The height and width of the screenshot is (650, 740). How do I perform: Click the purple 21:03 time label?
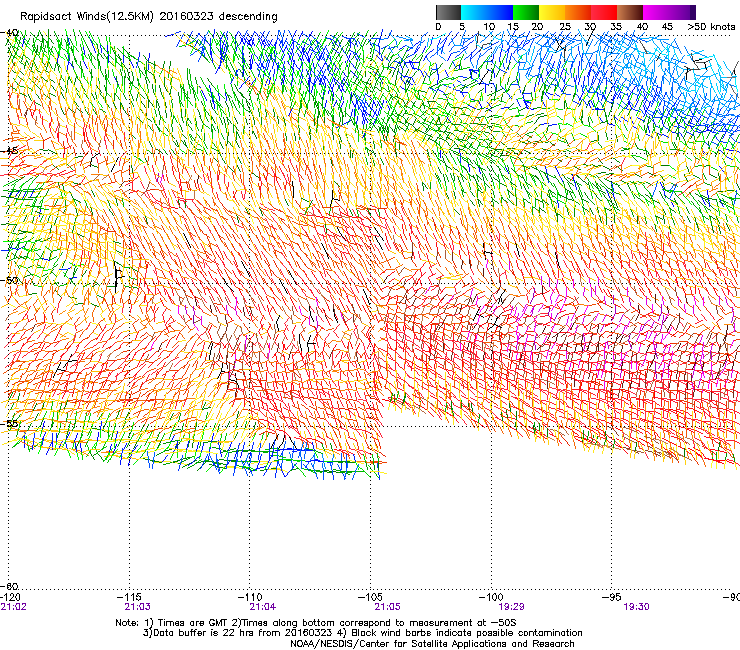(x=137, y=607)
